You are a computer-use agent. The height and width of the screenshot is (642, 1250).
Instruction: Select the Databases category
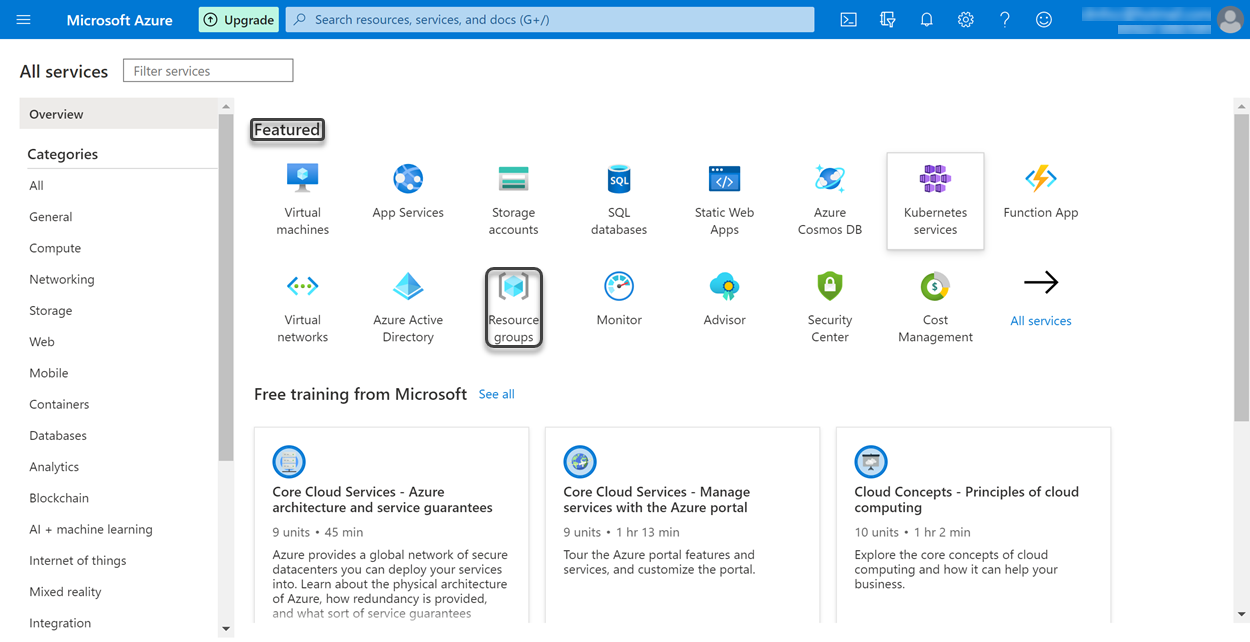click(58, 435)
